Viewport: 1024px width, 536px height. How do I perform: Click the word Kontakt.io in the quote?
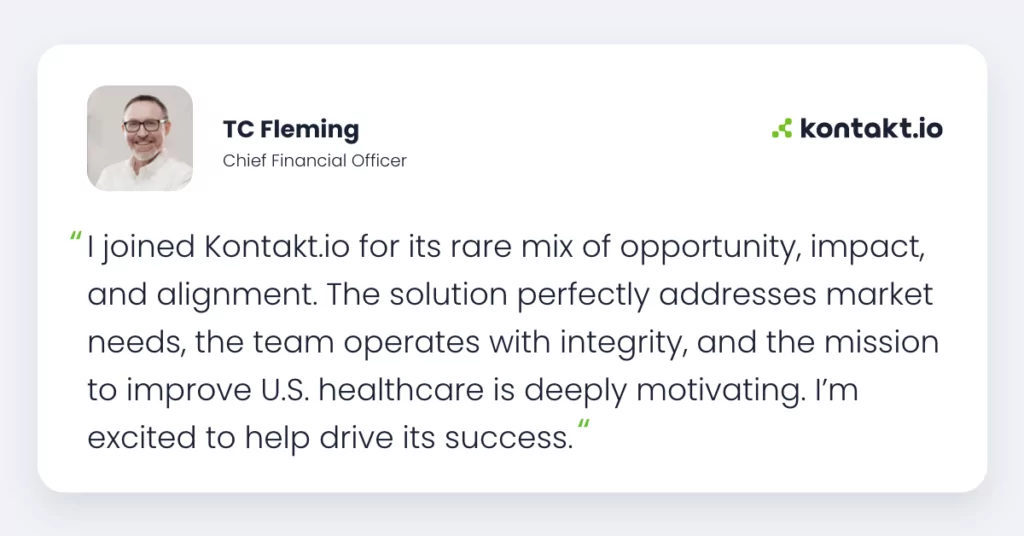click(277, 247)
